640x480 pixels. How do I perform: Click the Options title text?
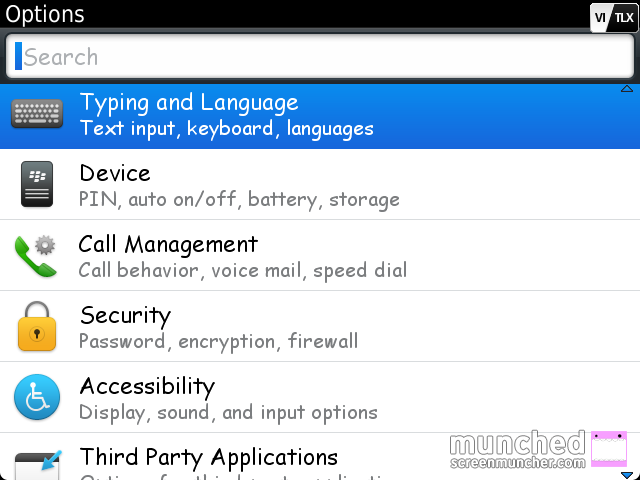click(x=45, y=14)
